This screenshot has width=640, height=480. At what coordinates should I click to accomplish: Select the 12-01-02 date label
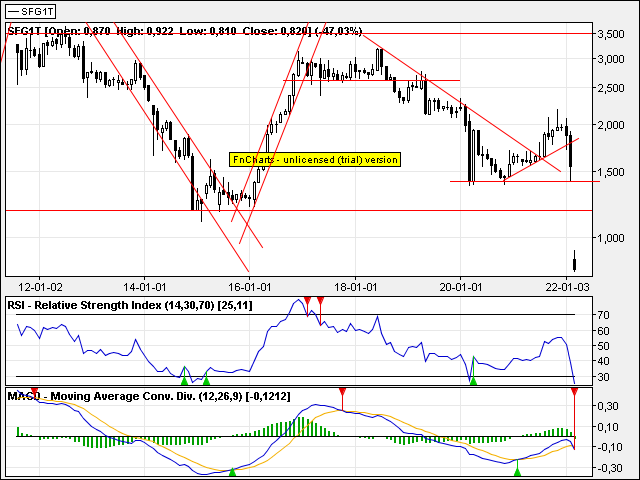40,287
